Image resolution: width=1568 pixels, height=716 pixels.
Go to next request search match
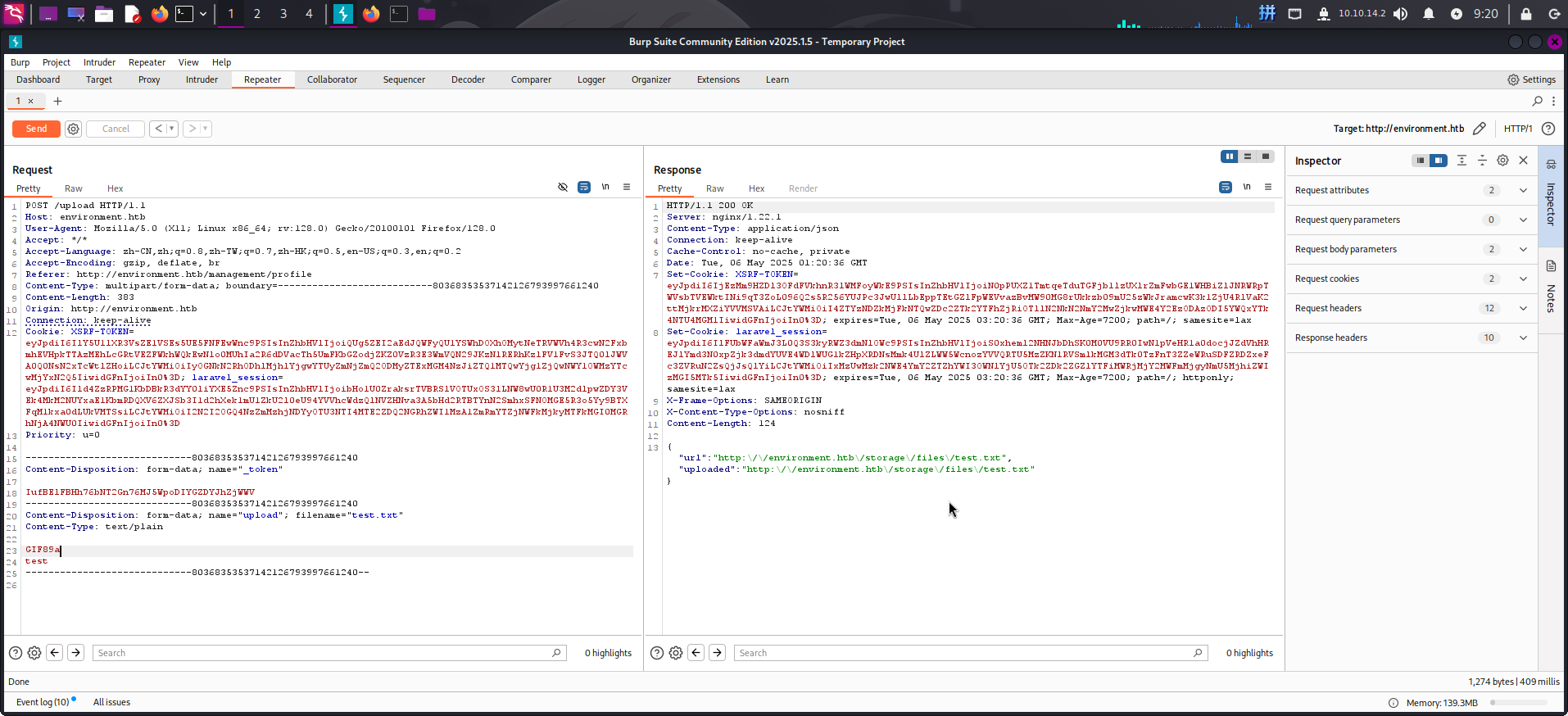coord(75,653)
